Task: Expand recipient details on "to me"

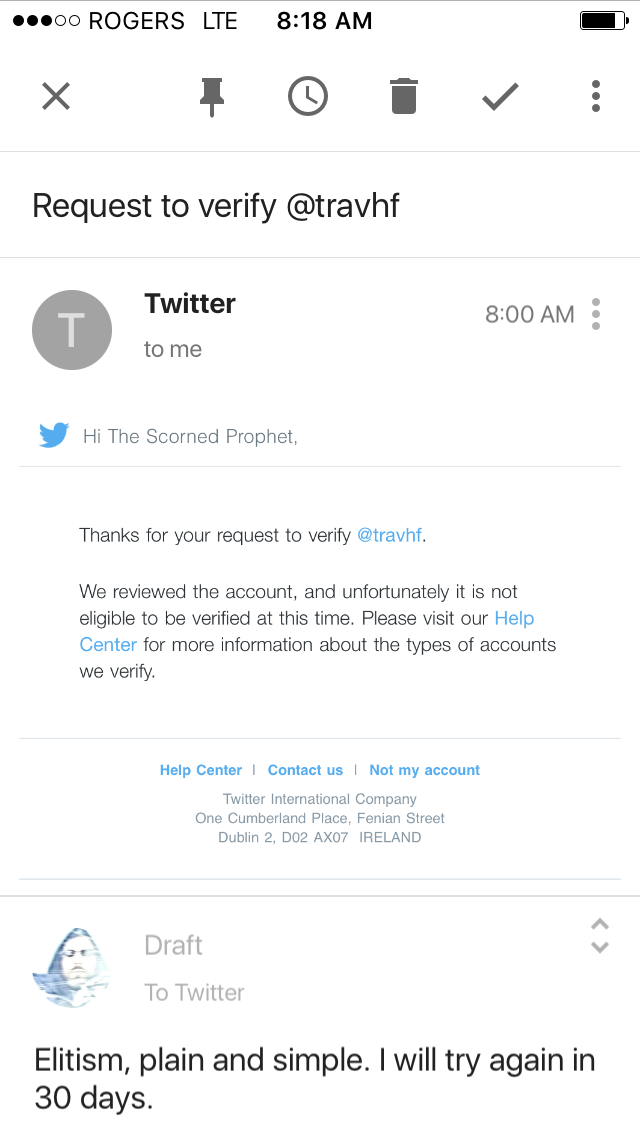Action: tap(173, 349)
